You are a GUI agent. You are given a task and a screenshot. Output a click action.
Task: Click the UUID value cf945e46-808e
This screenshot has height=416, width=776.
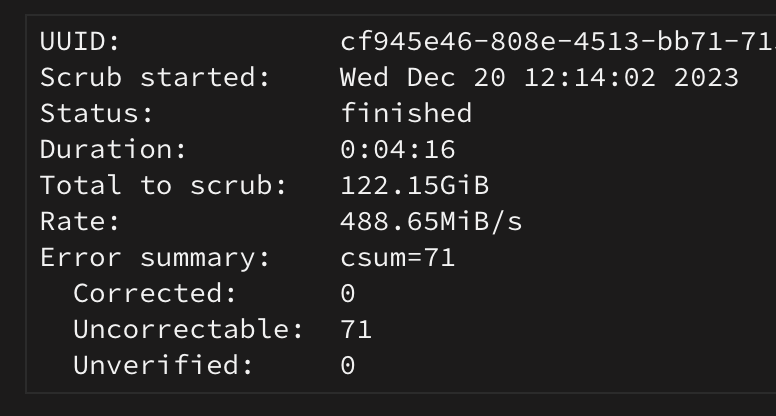(x=558, y=42)
